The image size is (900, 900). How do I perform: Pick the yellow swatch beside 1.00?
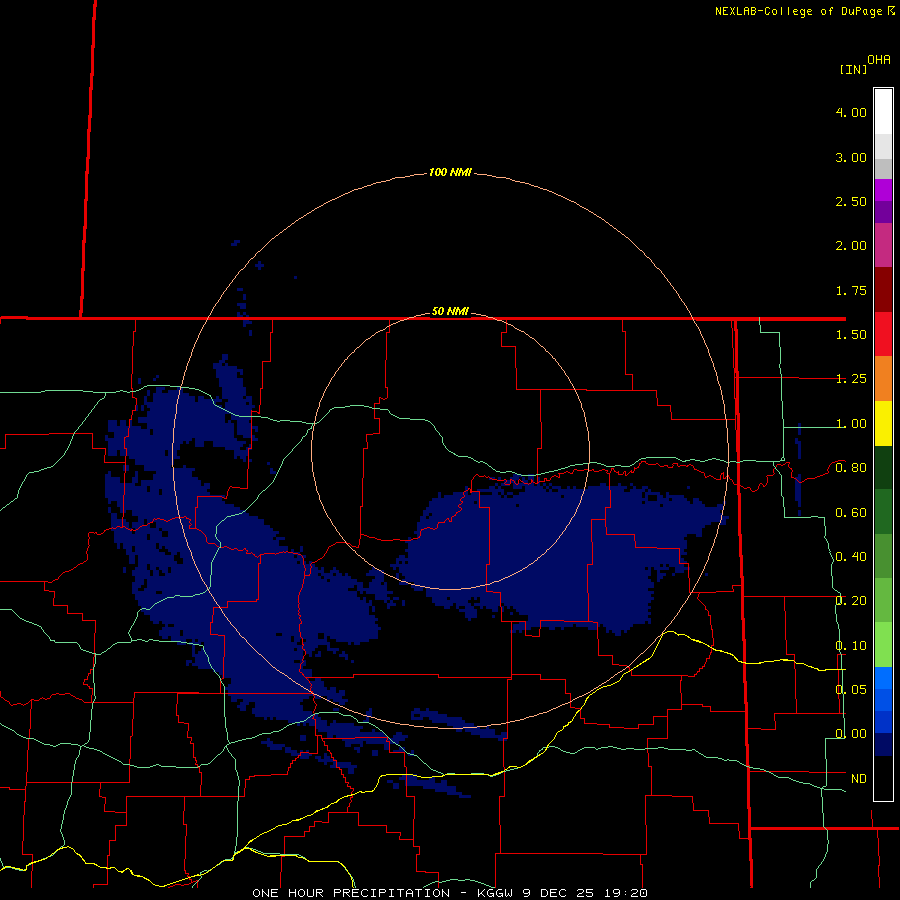point(883,423)
